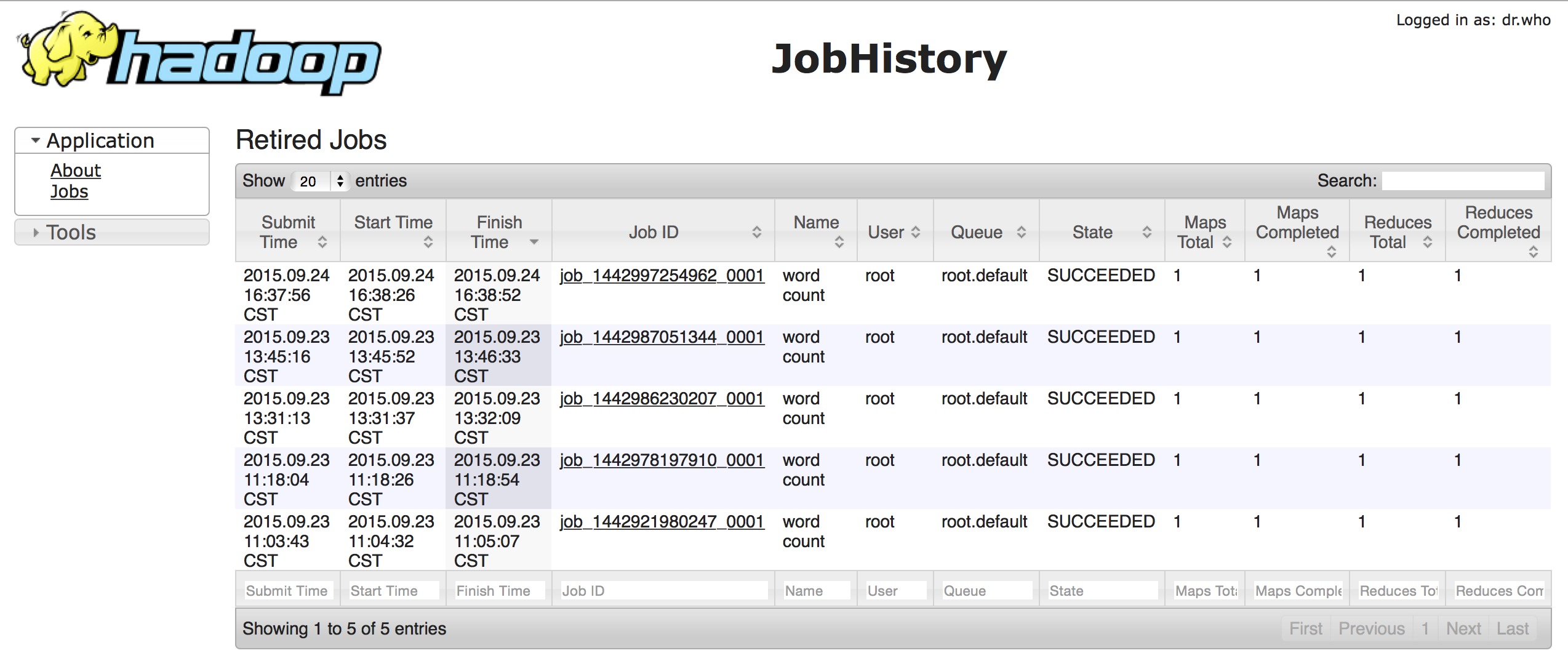This screenshot has width=1568, height=661.
Task: Click Showing 1 to 5 of 5 entries
Action: [344, 628]
